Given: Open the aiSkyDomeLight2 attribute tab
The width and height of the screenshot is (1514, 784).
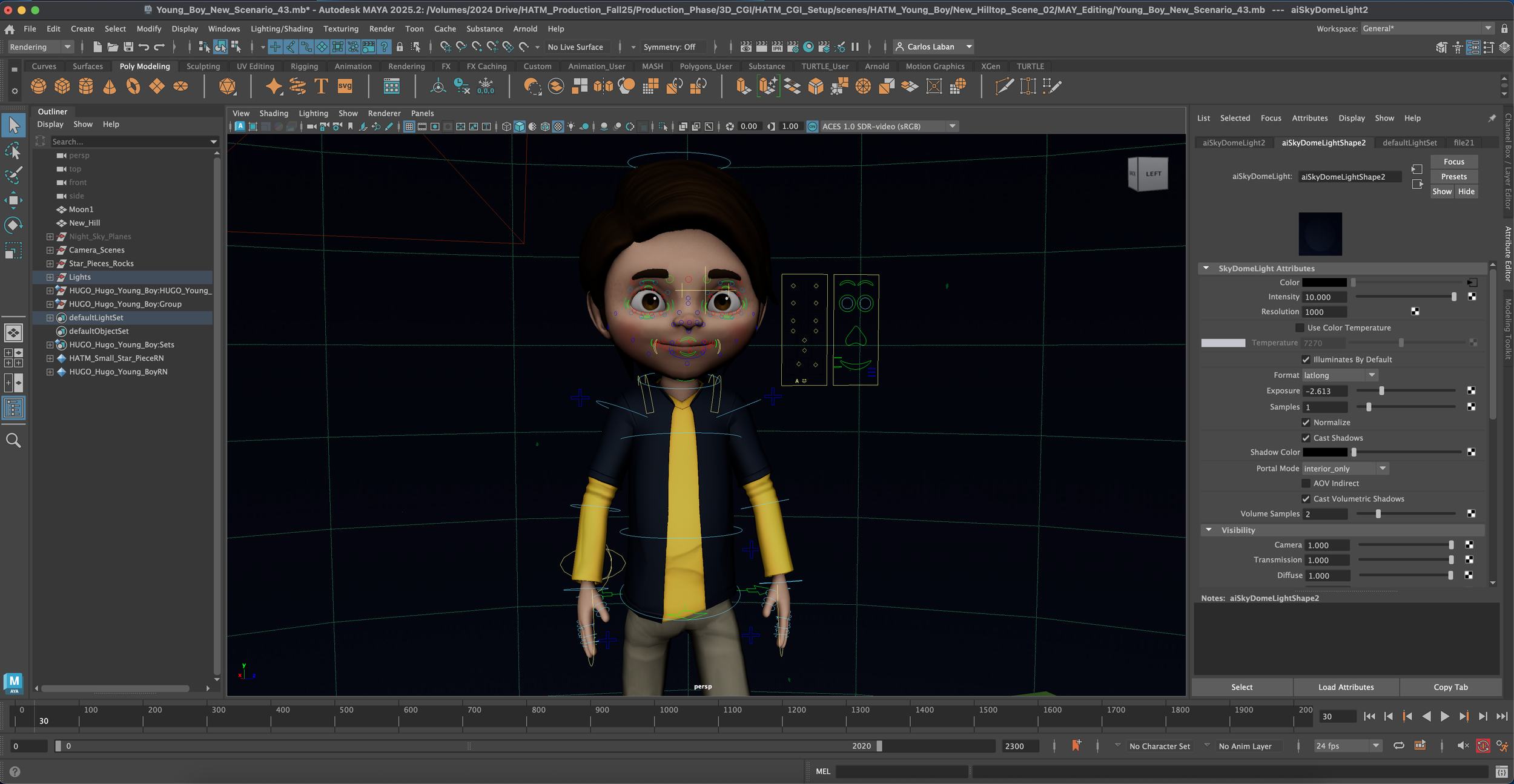Looking at the screenshot, I should [x=1234, y=143].
